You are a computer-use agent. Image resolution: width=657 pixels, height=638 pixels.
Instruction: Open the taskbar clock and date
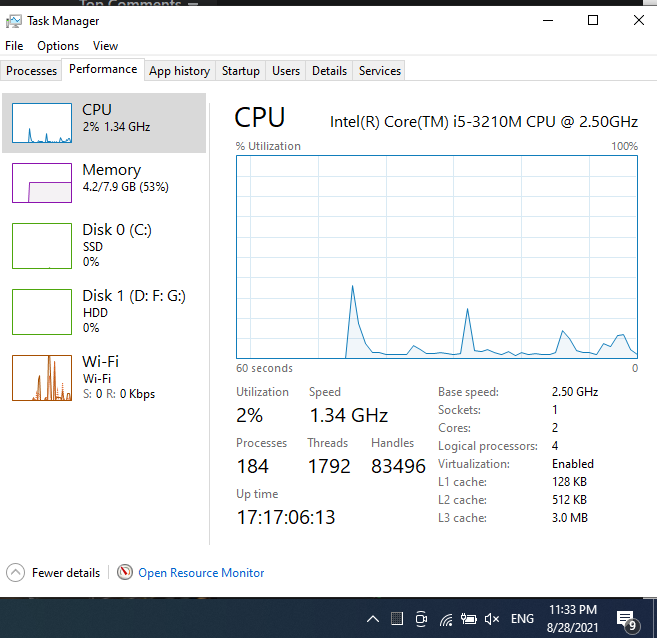pyautogui.click(x=572, y=618)
